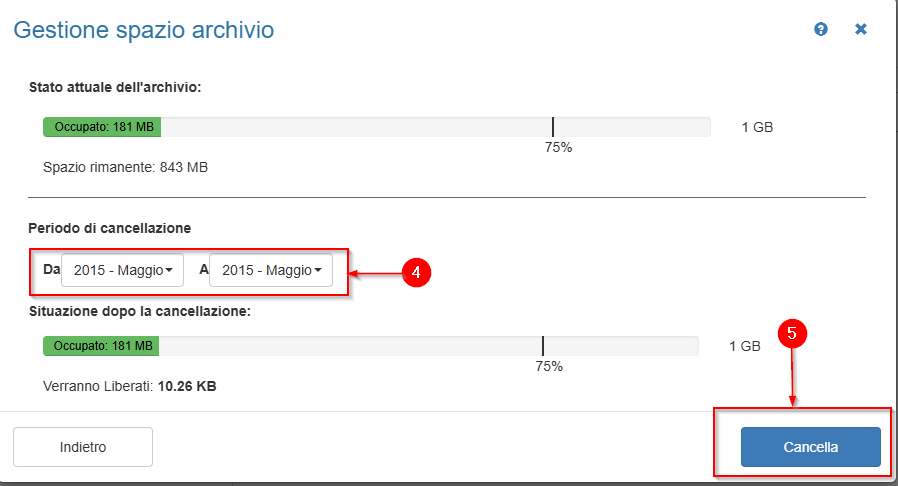The image size is (898, 486).
Task: Click the red annotation circle numbered 4
Action: tap(416, 272)
